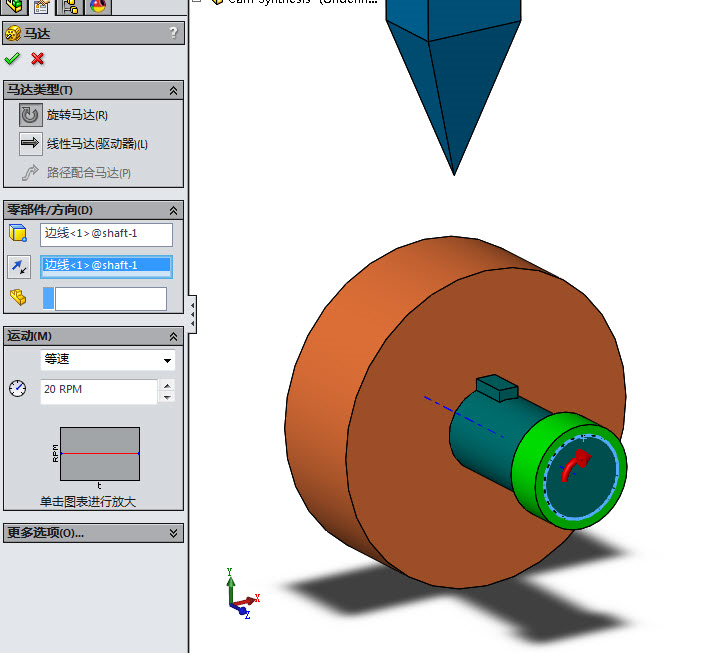This screenshot has height=653, width=716.
Task: Click the RPM graph to enlarge it
Action: pyautogui.click(x=99, y=454)
